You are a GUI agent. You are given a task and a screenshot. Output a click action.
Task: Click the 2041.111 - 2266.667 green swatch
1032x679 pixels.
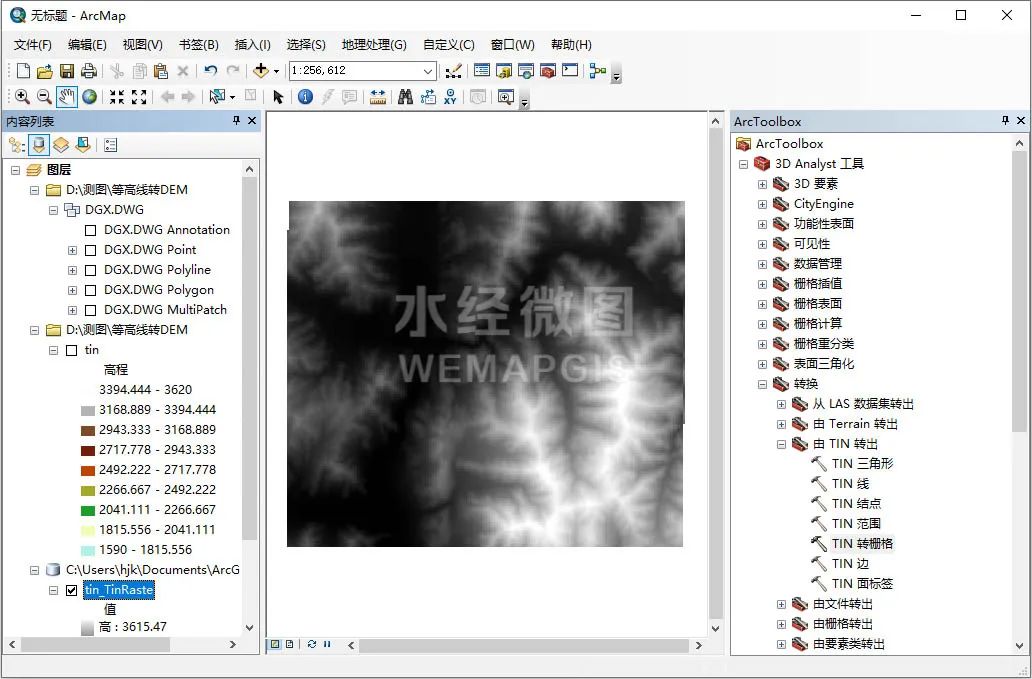click(x=88, y=510)
